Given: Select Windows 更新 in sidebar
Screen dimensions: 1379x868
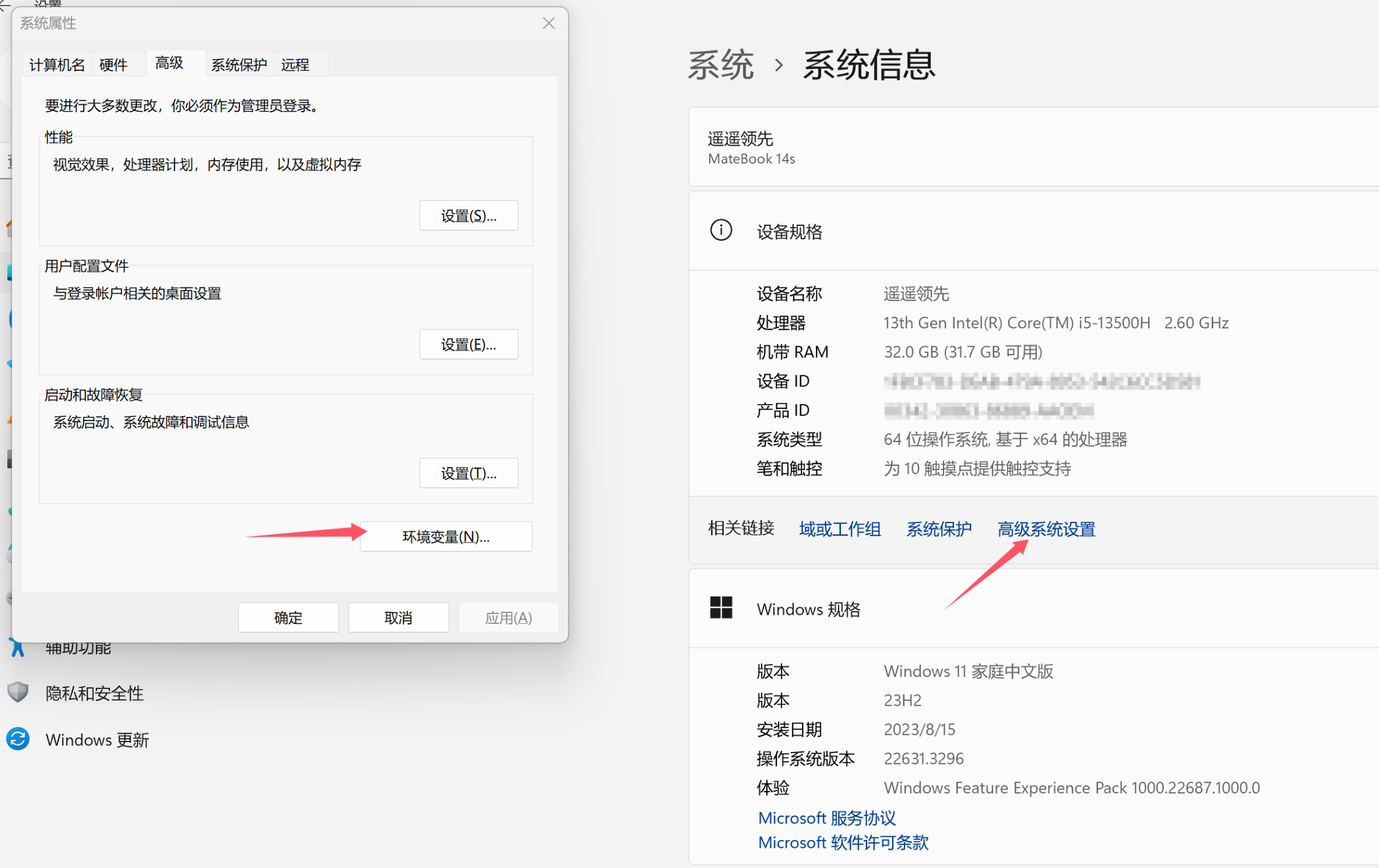Looking at the screenshot, I should (97, 740).
